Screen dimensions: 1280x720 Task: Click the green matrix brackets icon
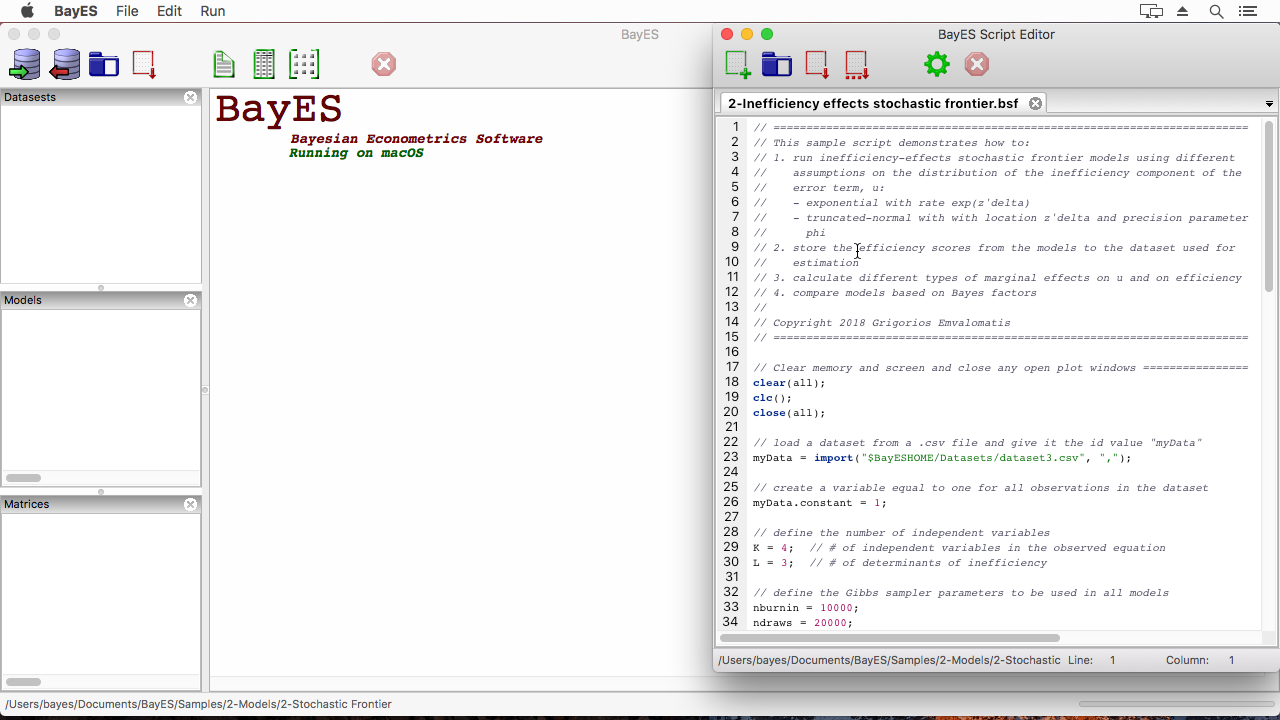(x=304, y=64)
